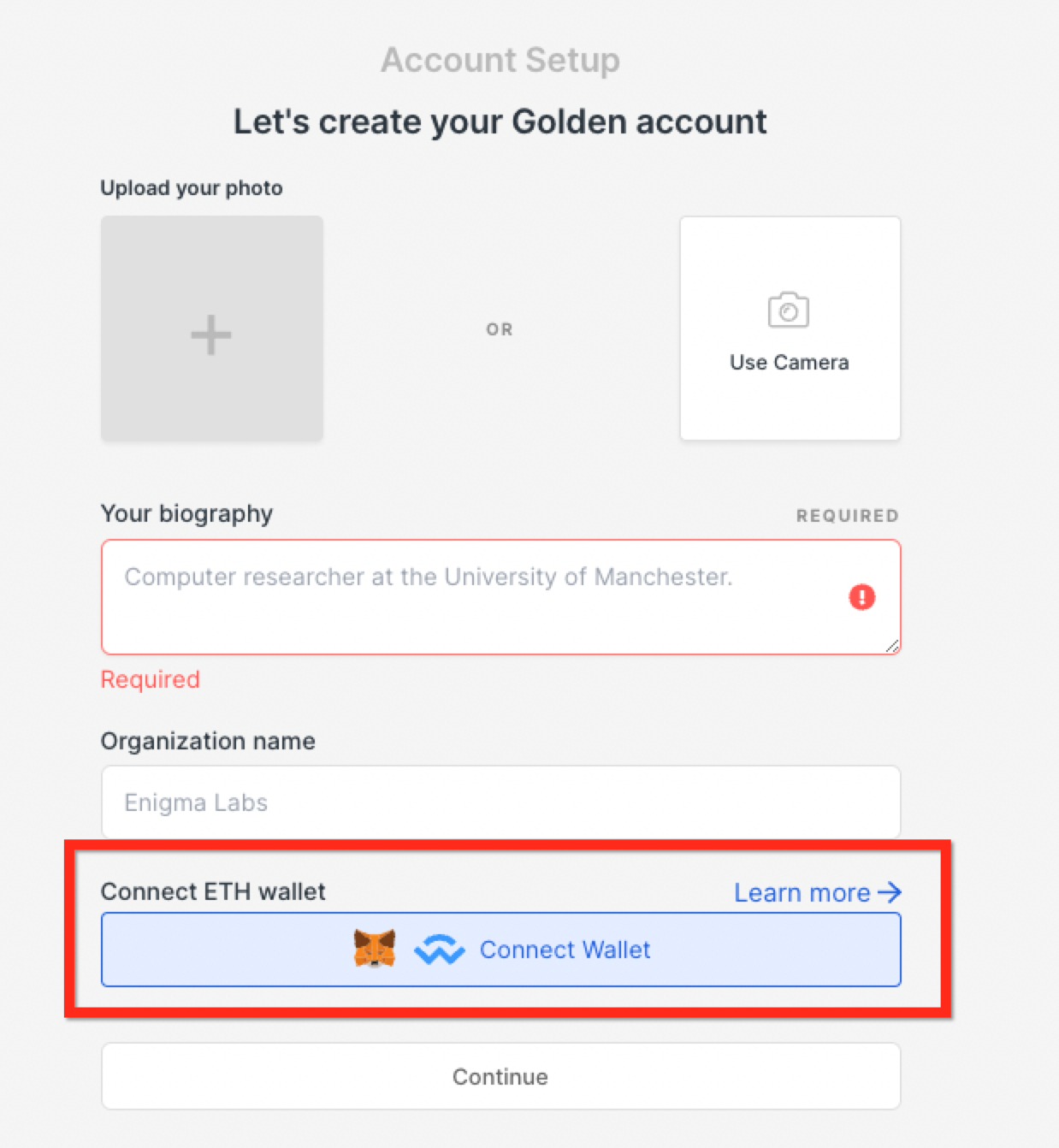Click the Upload your photo label

[192, 188]
